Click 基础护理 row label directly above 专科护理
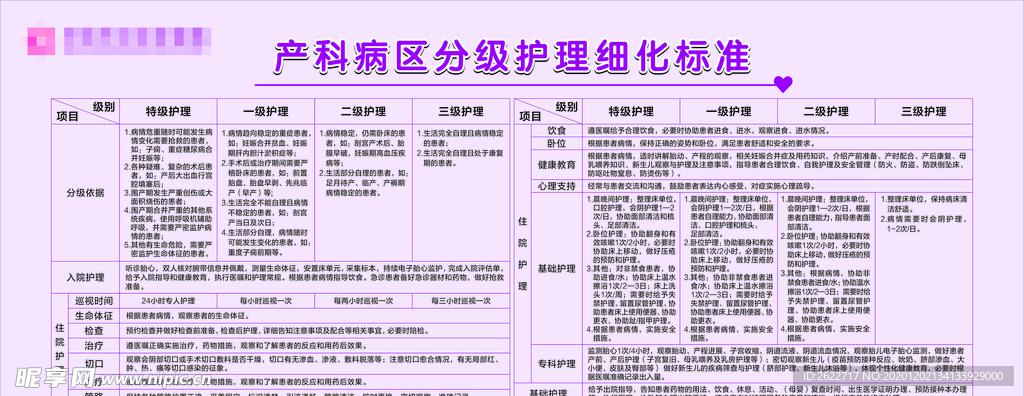The width and height of the screenshot is (1024, 396). (556, 269)
